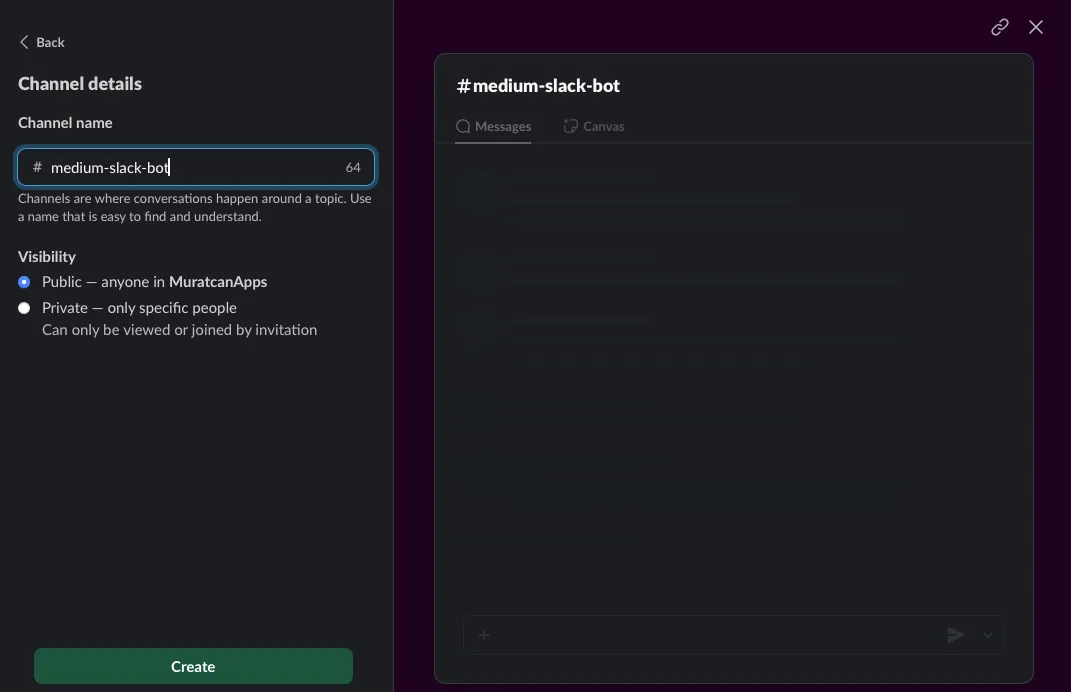Click the Back chevron arrow icon
1071x692 pixels.
click(x=24, y=42)
